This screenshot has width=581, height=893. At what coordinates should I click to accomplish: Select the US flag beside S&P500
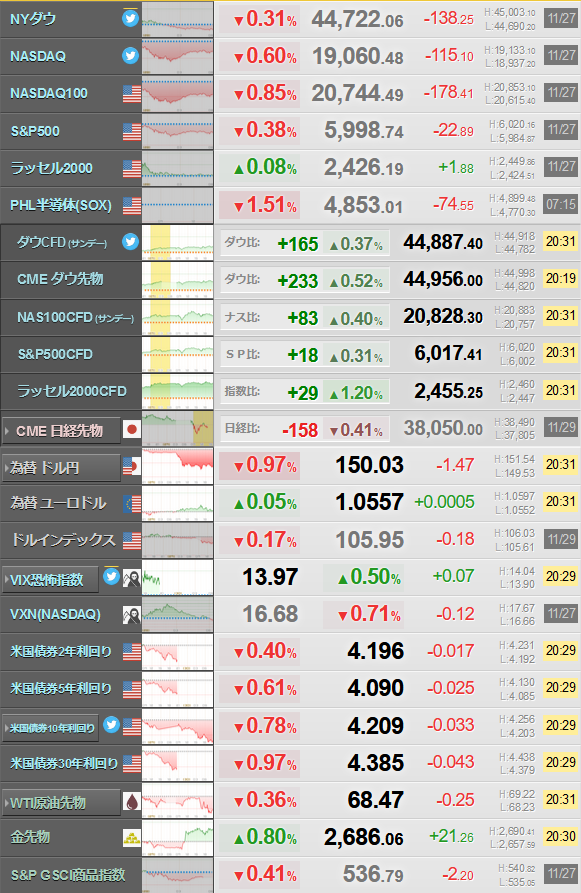(x=132, y=131)
